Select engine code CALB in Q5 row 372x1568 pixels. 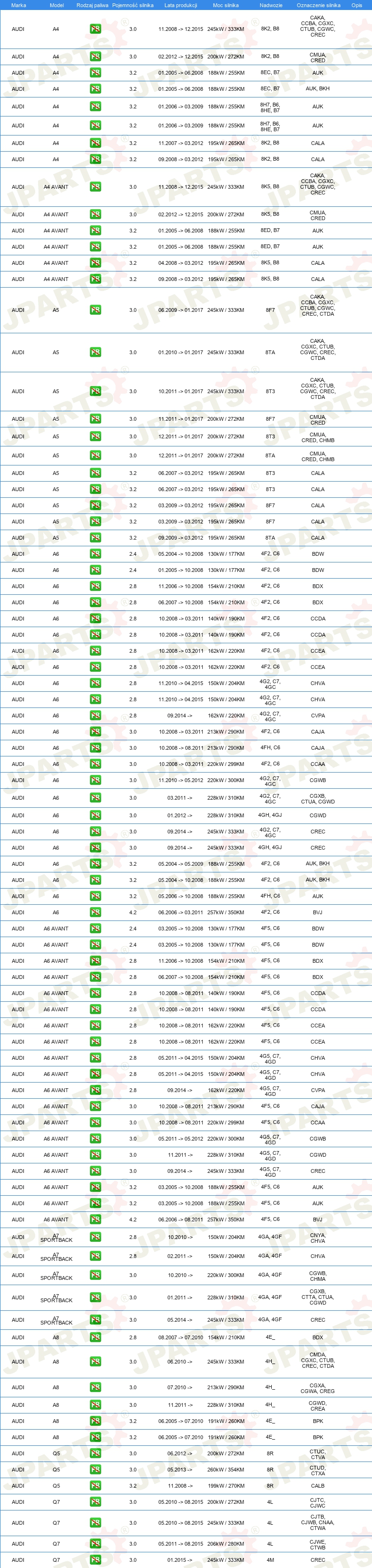point(318,1486)
